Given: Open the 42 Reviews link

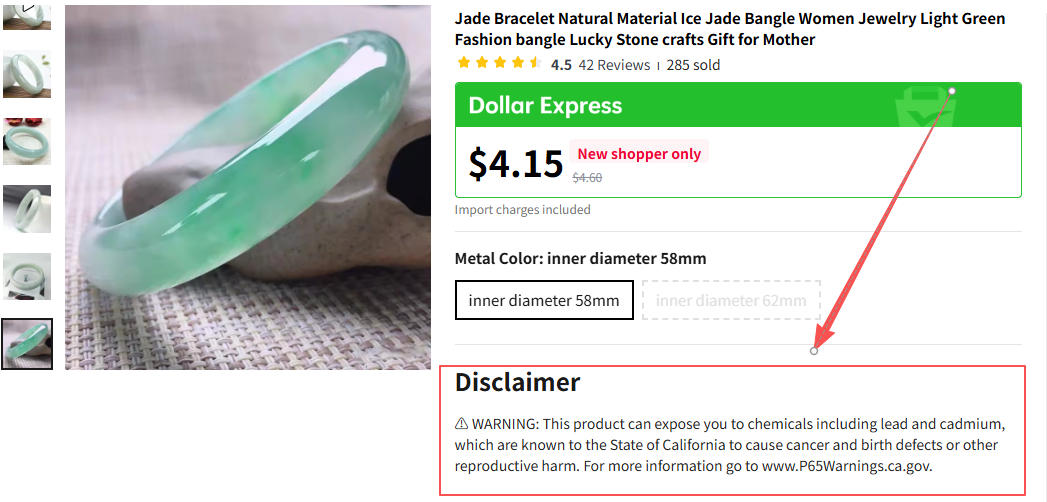Looking at the screenshot, I should click(x=614, y=65).
